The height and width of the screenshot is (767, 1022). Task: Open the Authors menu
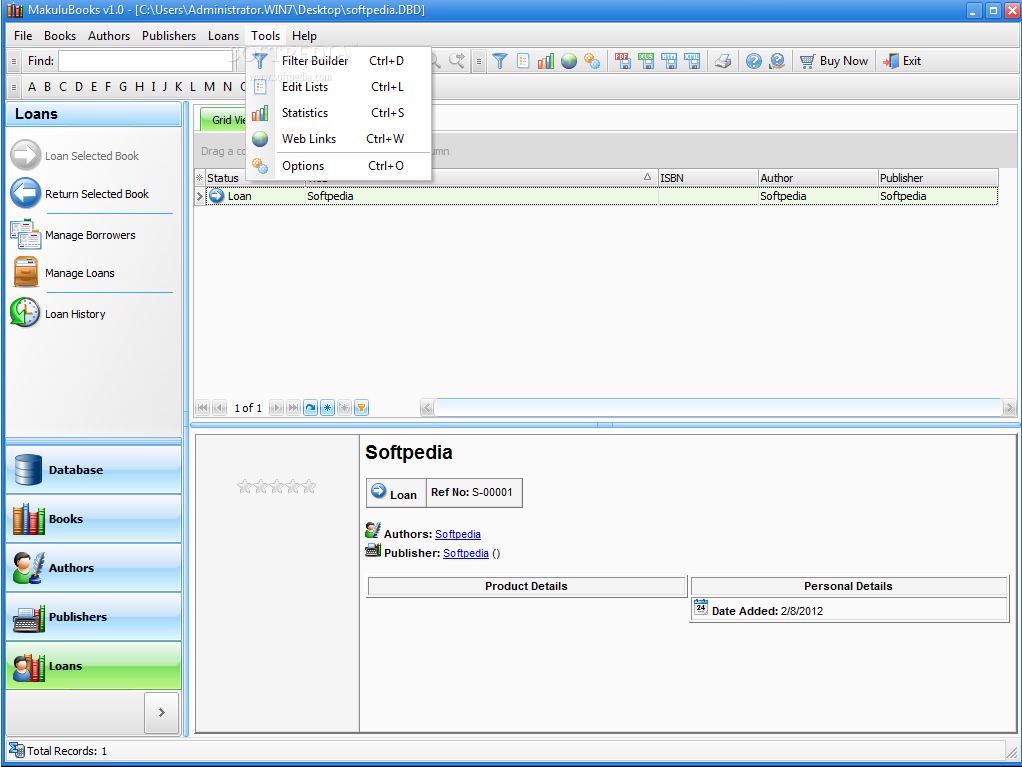coord(109,36)
